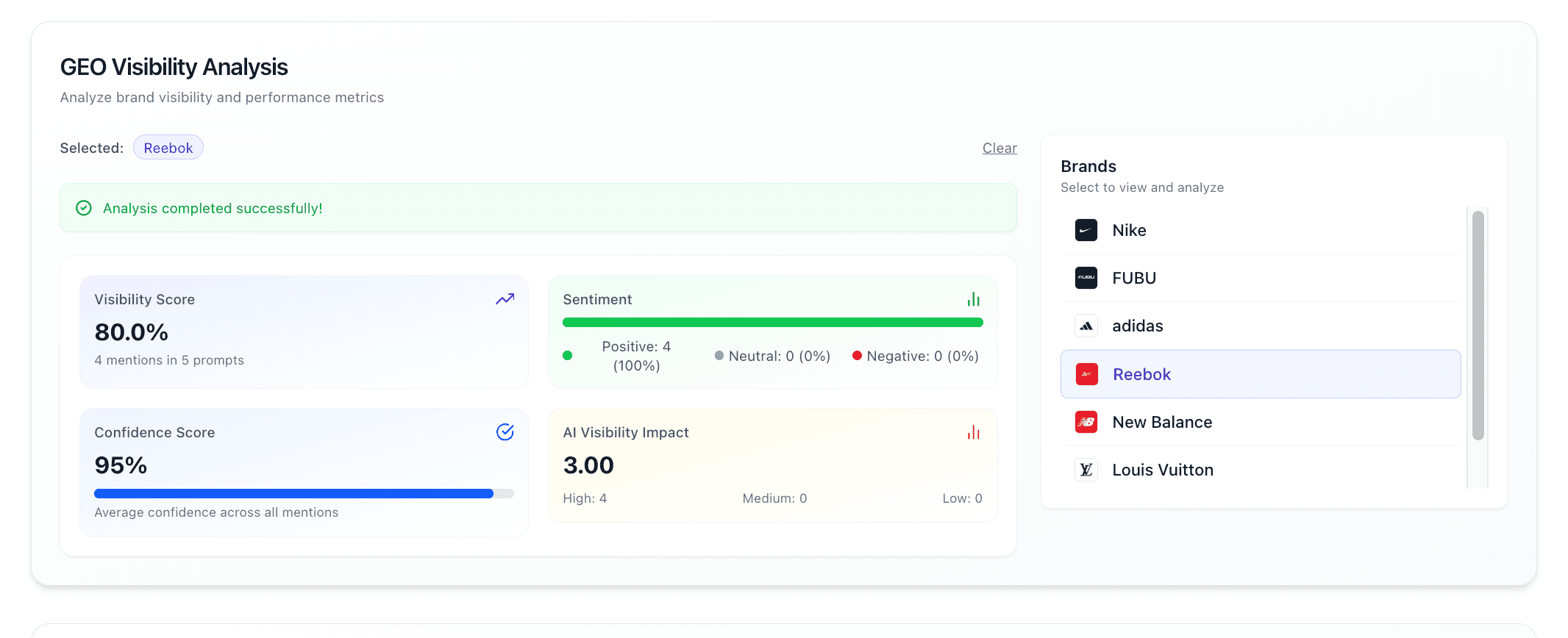Click the Confidence Score checkmark icon
Viewport: 1568px width, 638px height.
pos(505,432)
